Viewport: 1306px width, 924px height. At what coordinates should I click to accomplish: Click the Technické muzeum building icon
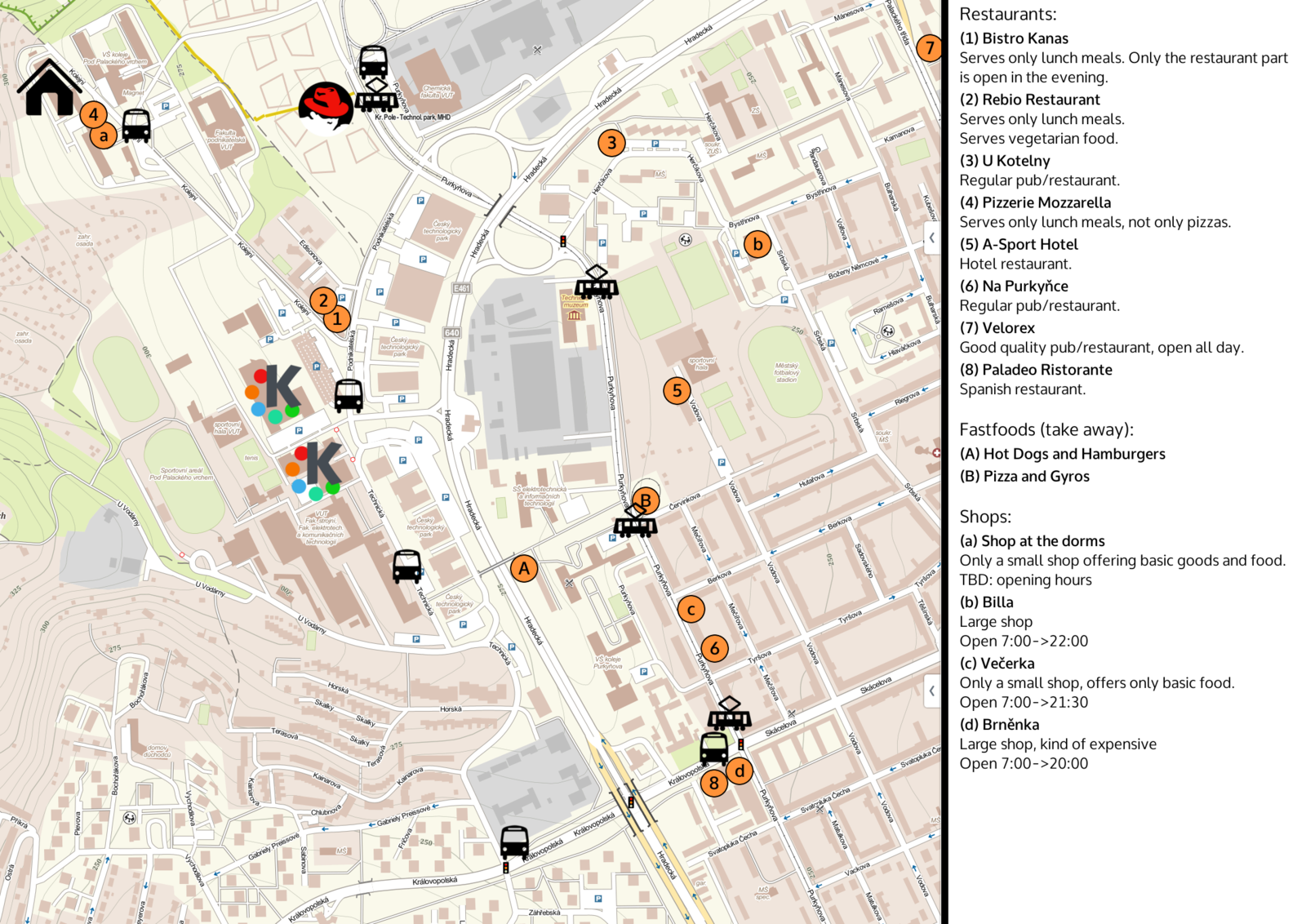[x=574, y=315]
